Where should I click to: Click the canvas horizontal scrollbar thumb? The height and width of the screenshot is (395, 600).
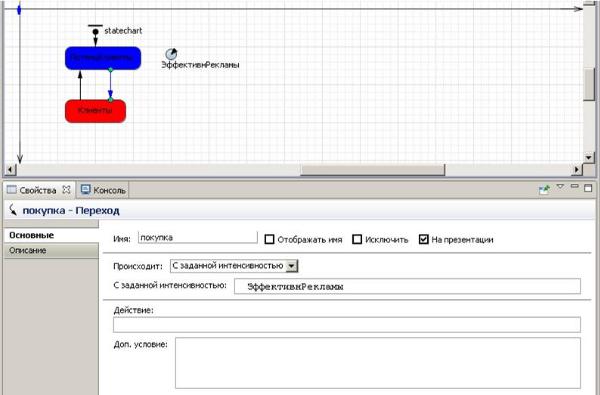tap(373, 170)
